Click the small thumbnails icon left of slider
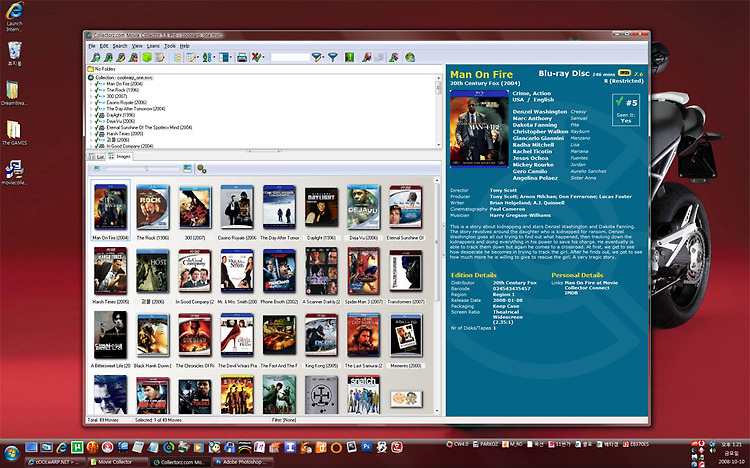This screenshot has height=468, width=750. (97, 168)
